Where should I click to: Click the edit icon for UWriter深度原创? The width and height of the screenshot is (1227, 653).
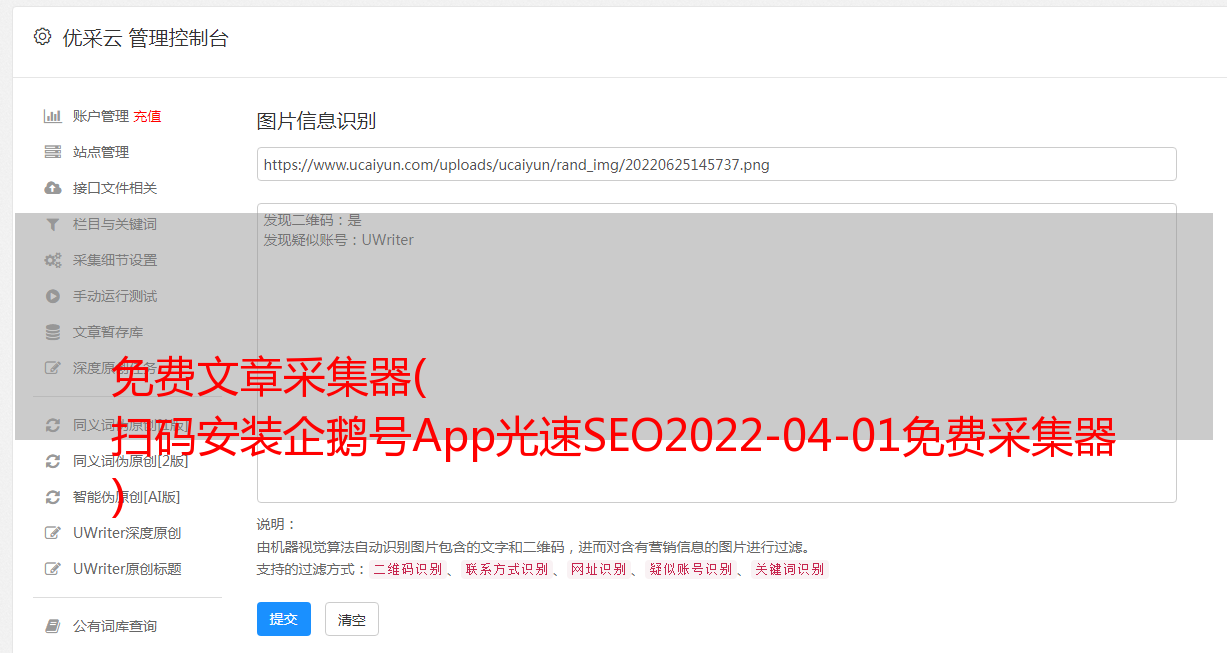click(53, 533)
